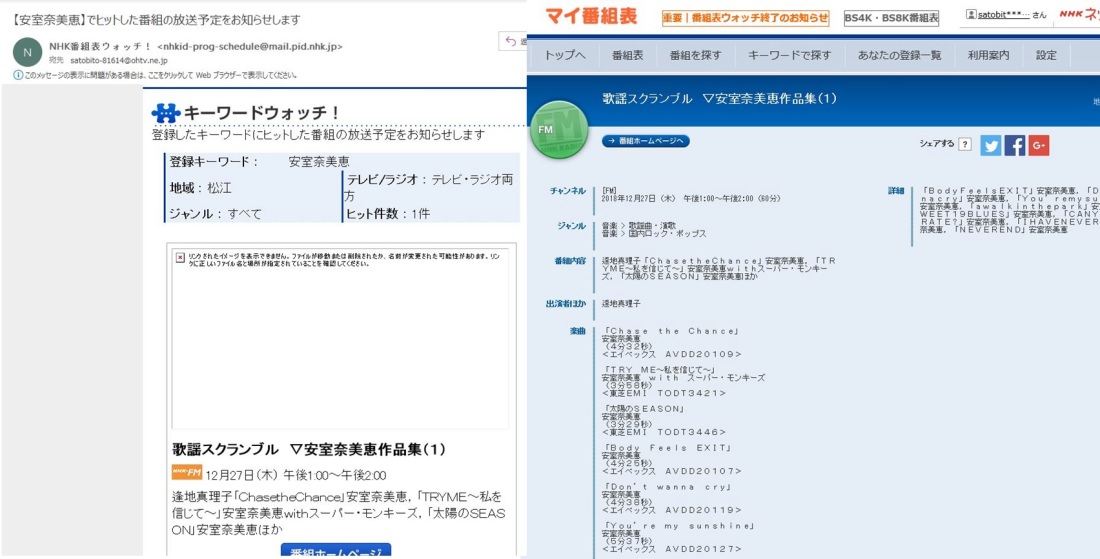Click the チャンネル label
The image size is (1100, 559).
[x=568, y=190]
